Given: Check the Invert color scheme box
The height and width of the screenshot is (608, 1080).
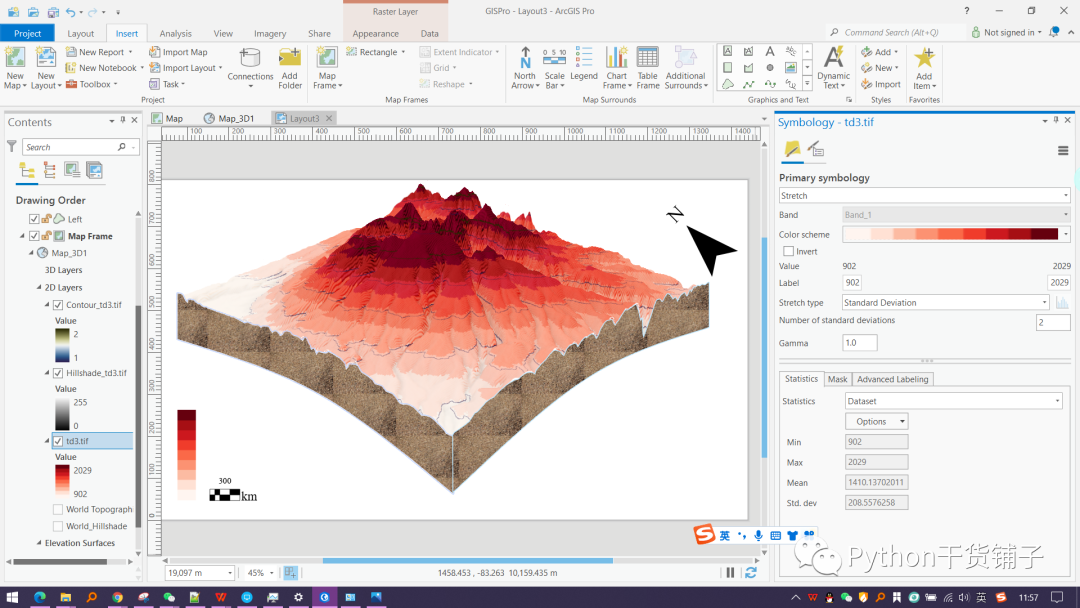Looking at the screenshot, I should [789, 251].
